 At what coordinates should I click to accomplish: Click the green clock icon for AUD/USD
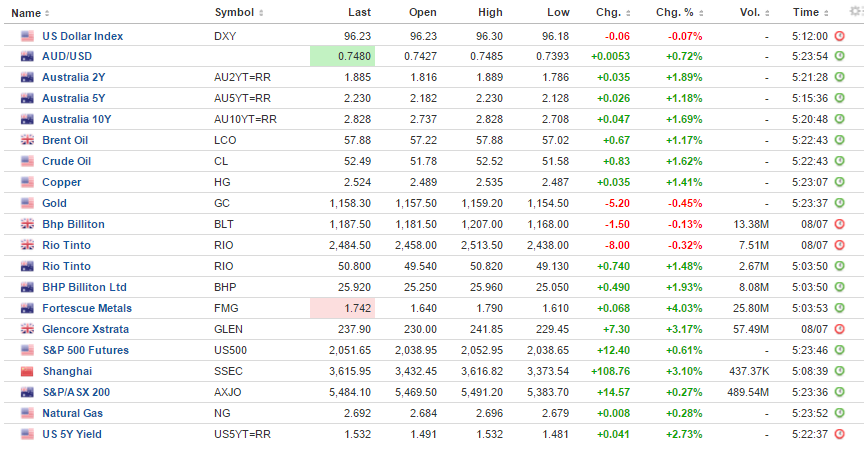840,56
